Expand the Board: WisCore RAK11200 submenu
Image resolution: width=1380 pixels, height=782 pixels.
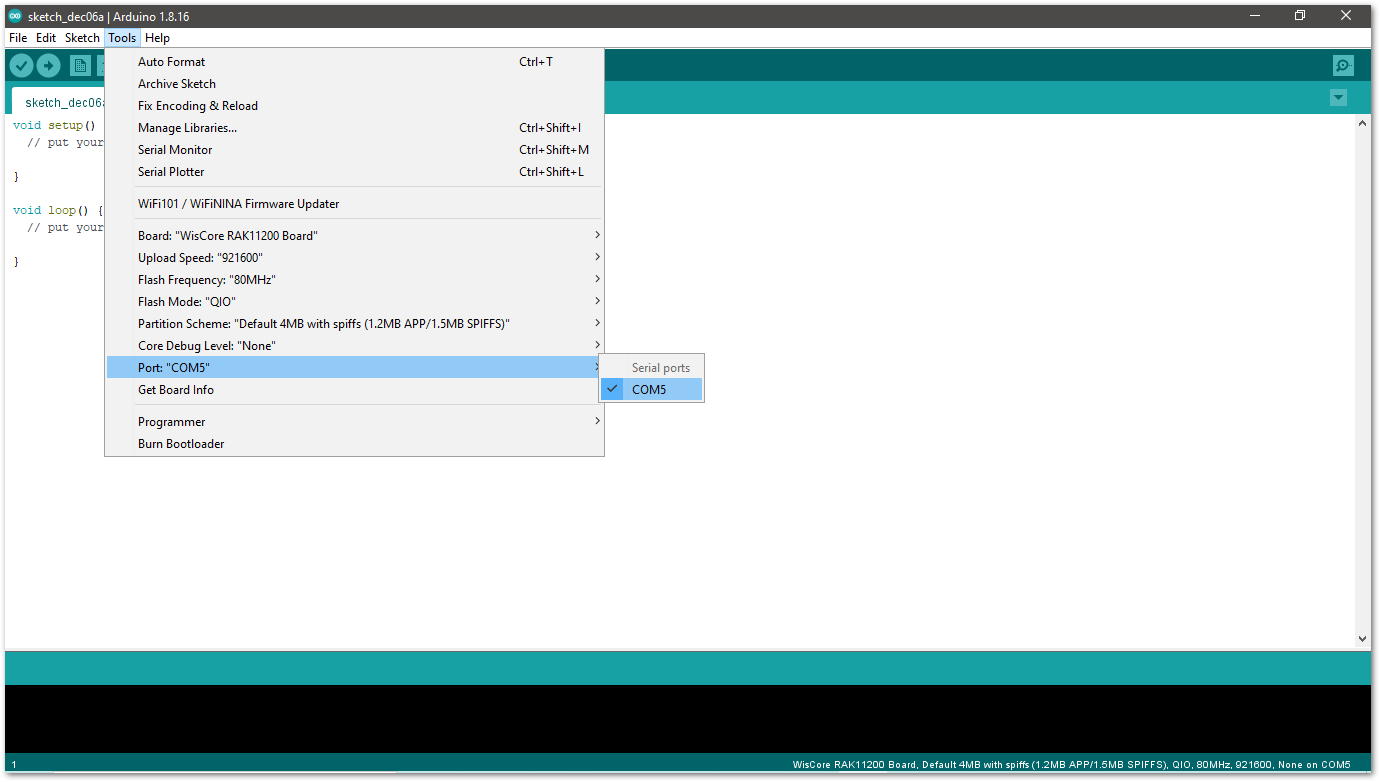tap(354, 236)
